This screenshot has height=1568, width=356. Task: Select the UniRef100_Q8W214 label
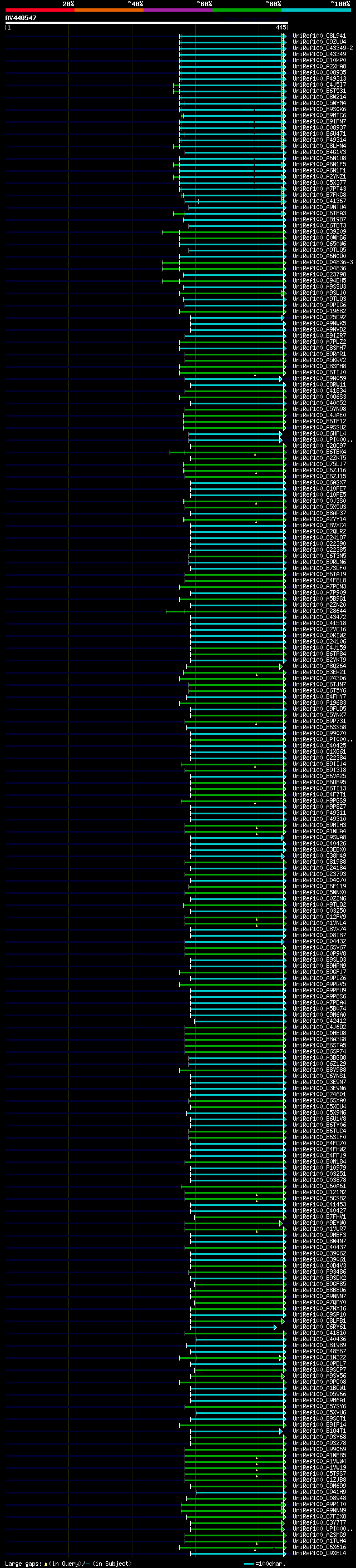click(319, 97)
